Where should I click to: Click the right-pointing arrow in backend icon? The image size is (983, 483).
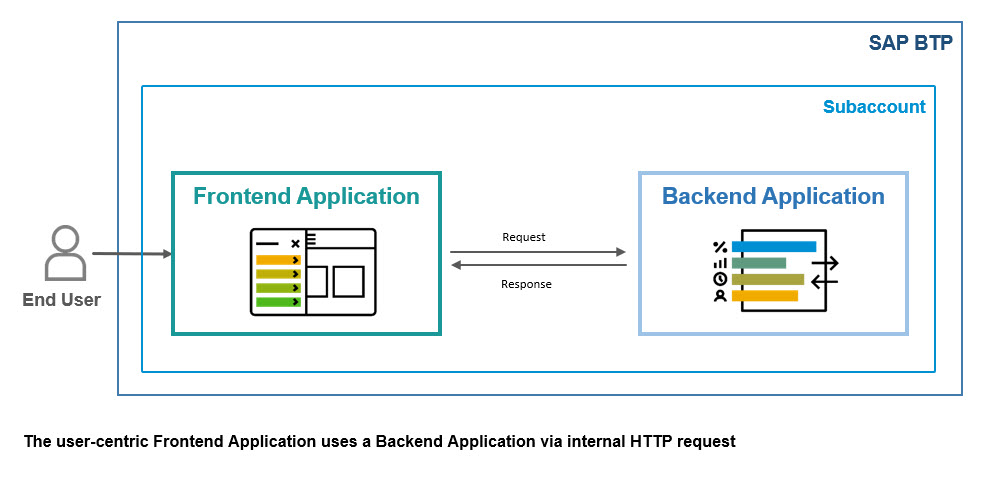click(x=825, y=263)
